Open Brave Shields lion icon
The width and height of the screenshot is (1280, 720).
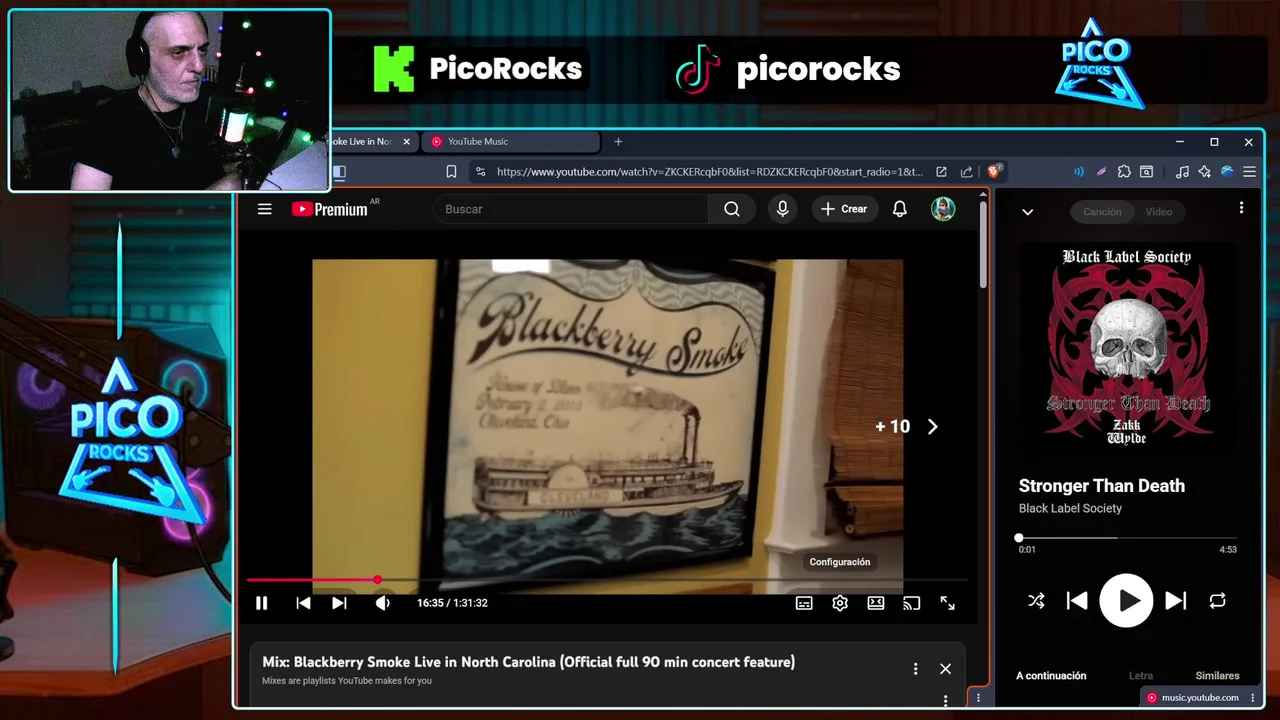pos(994,171)
